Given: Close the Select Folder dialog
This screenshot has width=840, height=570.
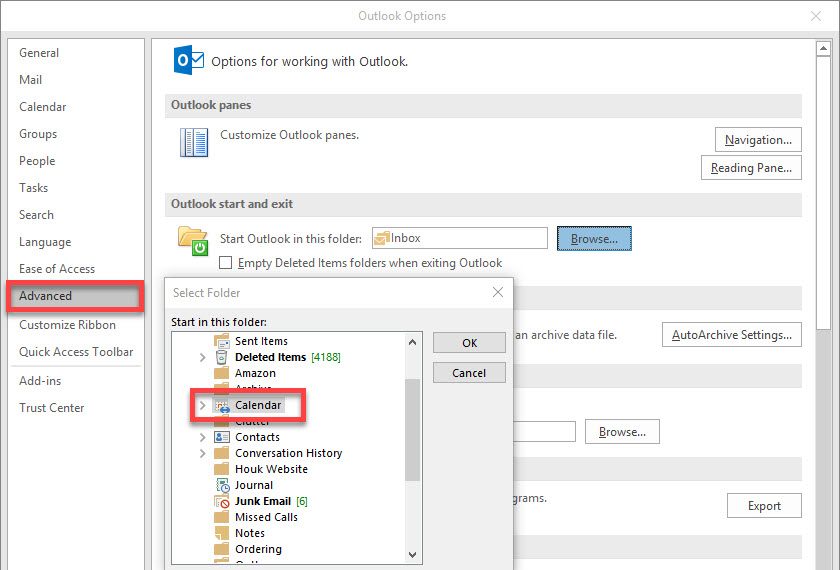Looking at the screenshot, I should coord(498,292).
